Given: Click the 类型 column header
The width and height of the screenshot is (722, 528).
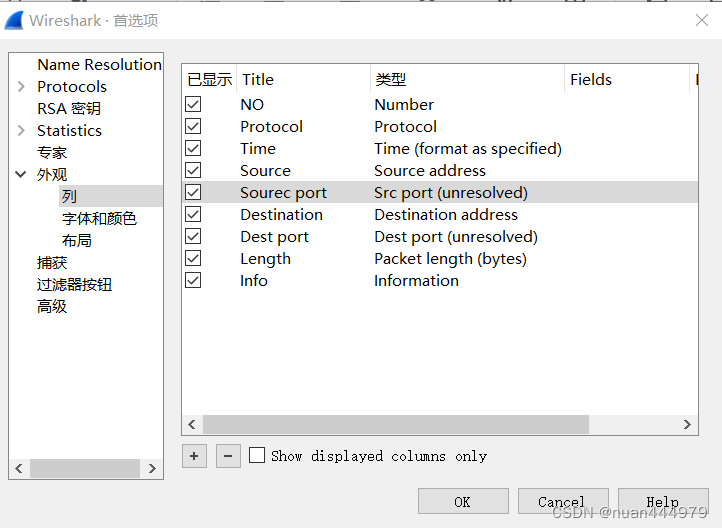Looking at the screenshot, I should pos(467,79).
